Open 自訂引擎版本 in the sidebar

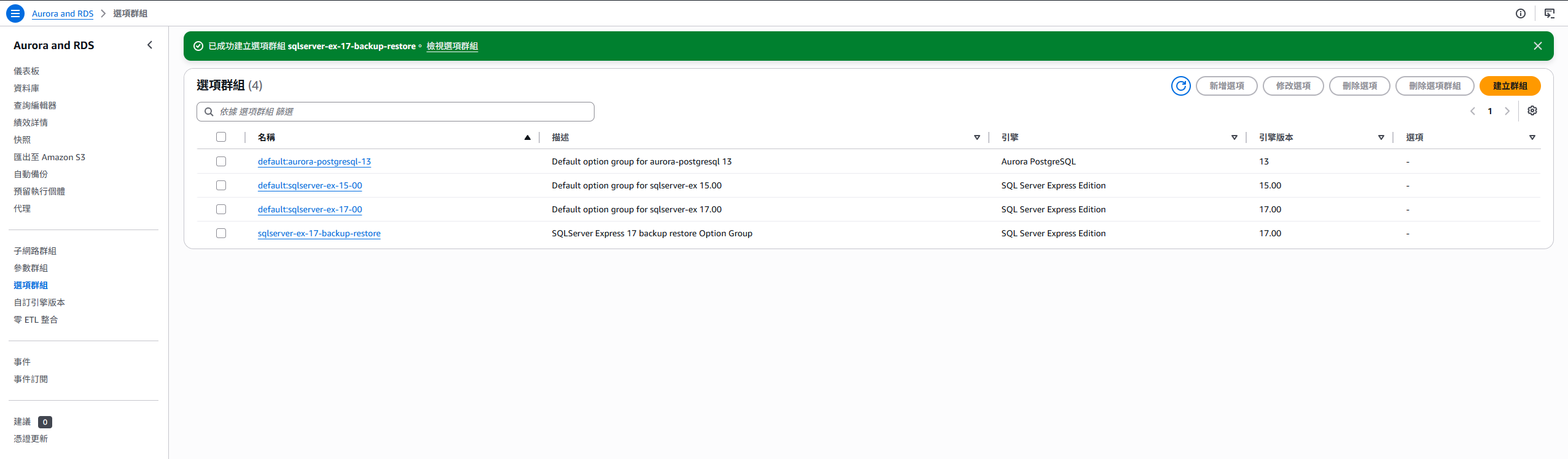39,303
